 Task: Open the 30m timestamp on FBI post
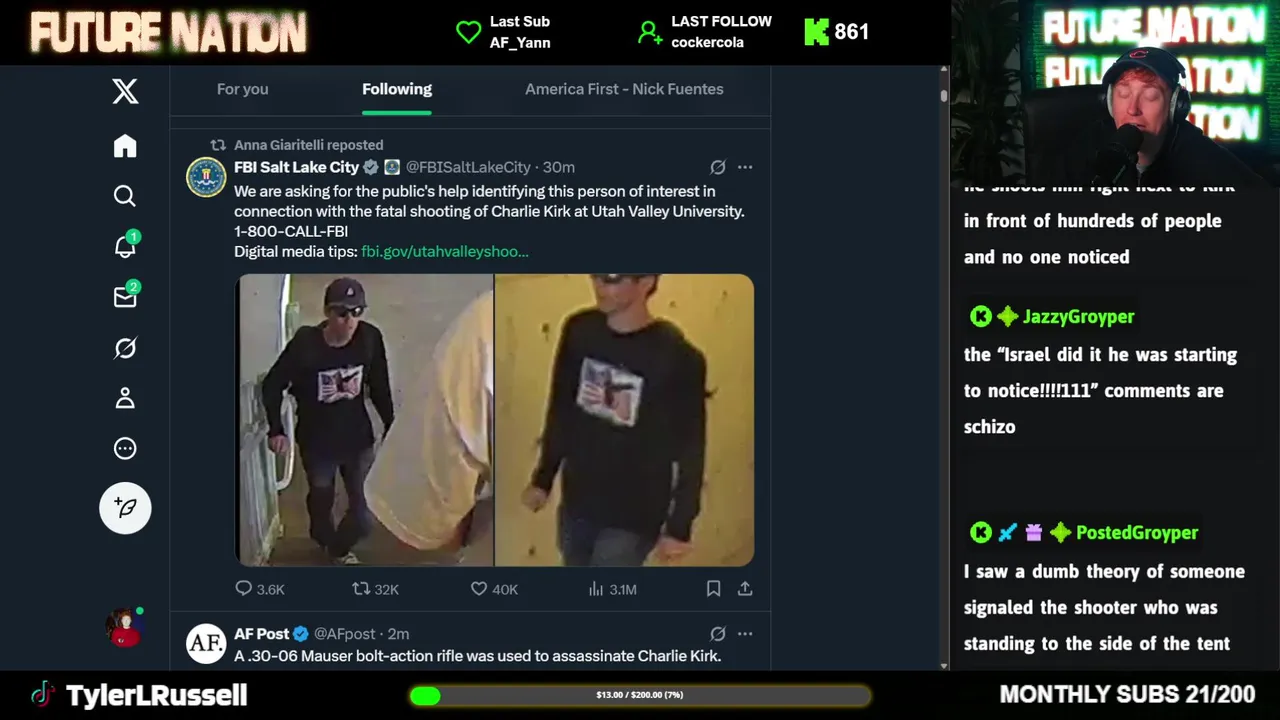pyautogui.click(x=559, y=167)
